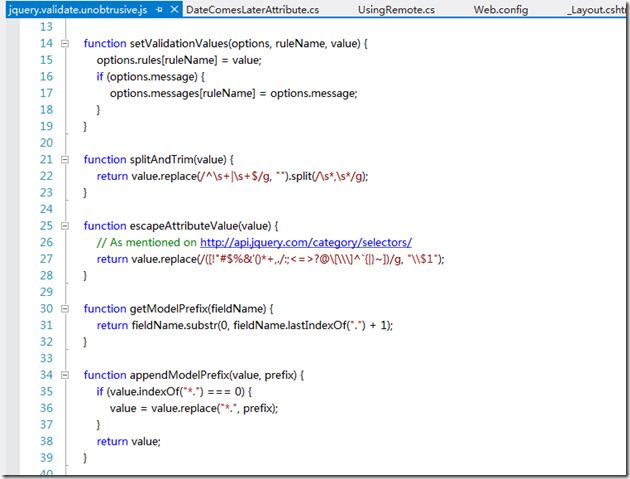Click line number 39 in gutter
The height and width of the screenshot is (479, 630).
click(x=46, y=458)
